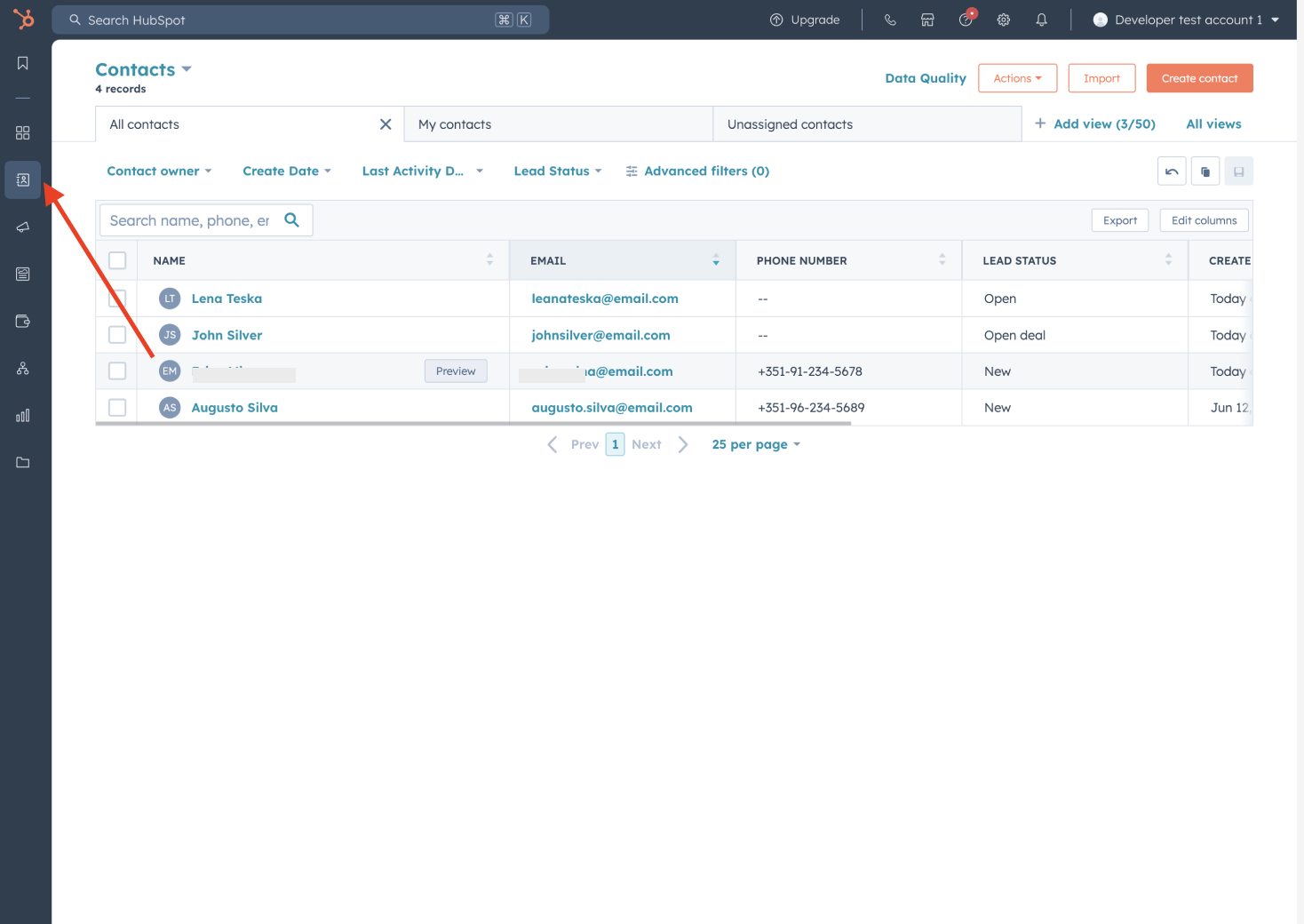Open the Actions dropdown

(1018, 78)
